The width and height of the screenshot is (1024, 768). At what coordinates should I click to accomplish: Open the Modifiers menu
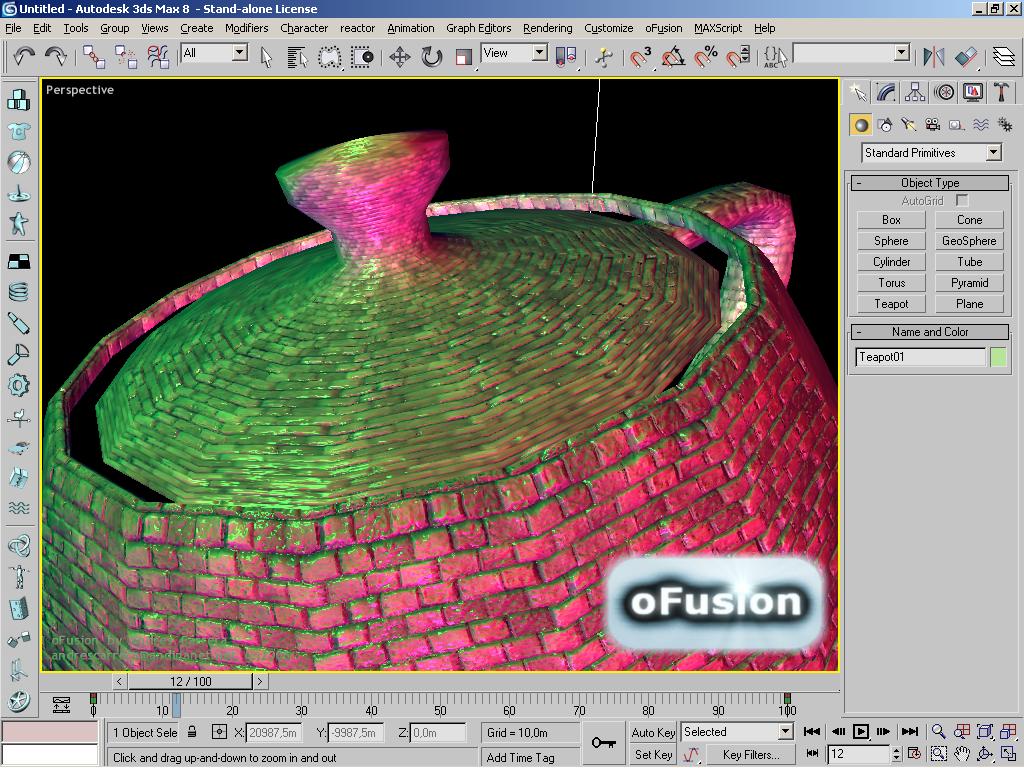coord(246,28)
